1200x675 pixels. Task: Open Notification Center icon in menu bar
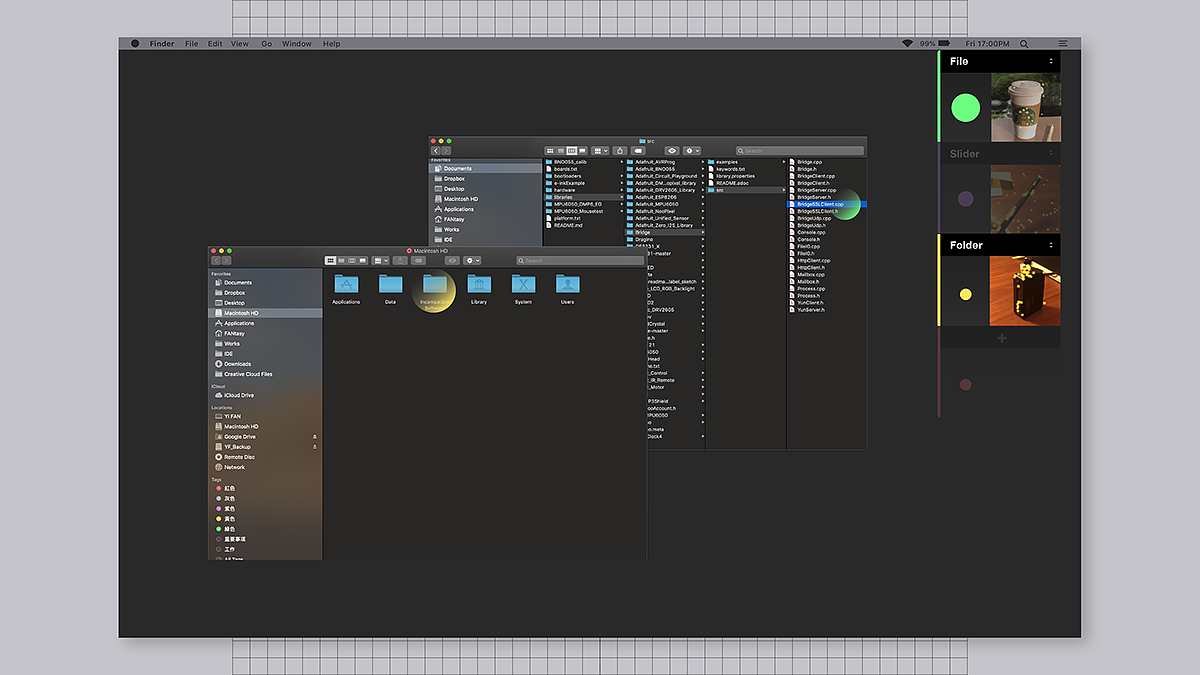(1063, 44)
